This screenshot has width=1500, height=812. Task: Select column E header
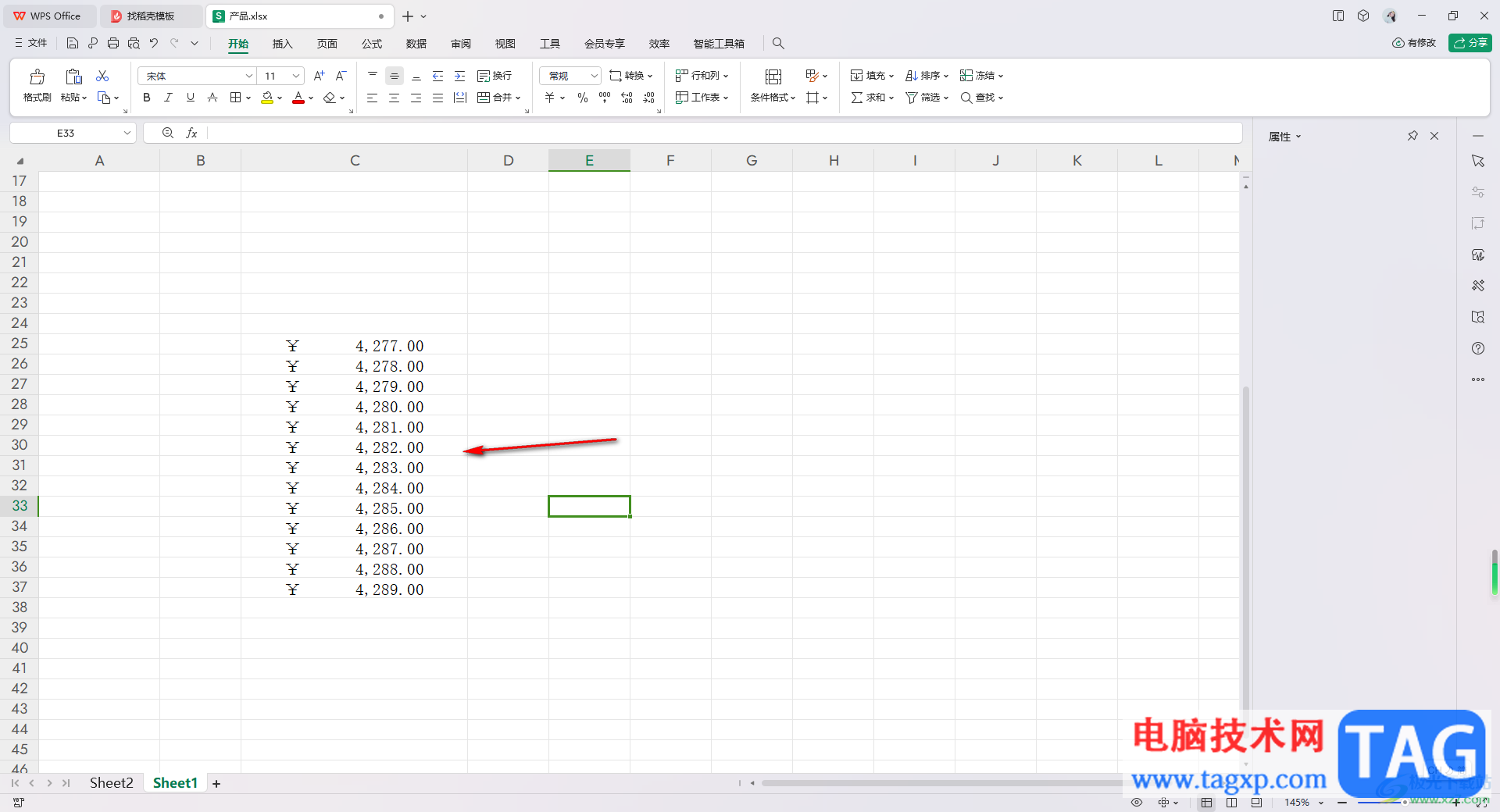589,160
